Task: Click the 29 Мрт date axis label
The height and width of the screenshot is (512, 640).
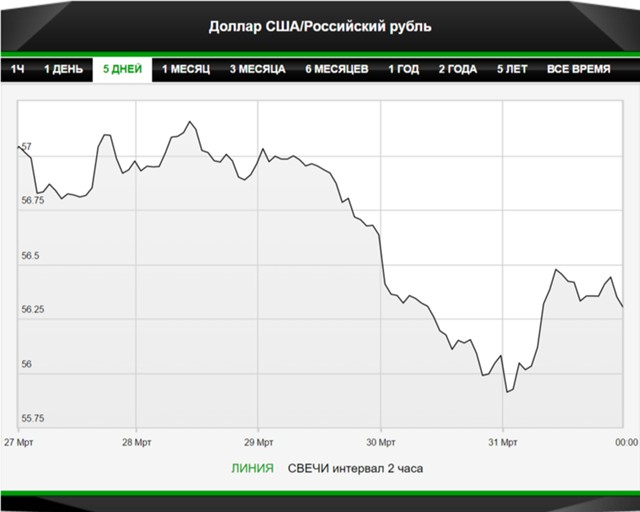Action: point(258,441)
